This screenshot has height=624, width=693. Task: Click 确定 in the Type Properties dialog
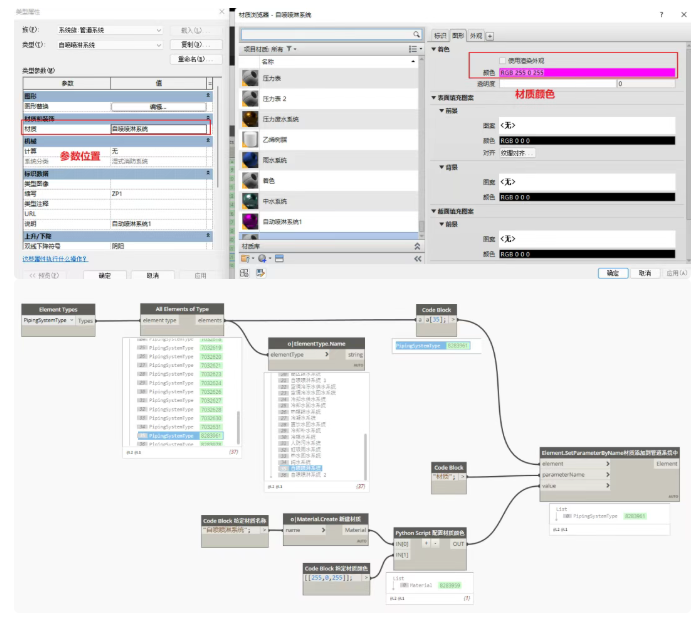[105, 275]
